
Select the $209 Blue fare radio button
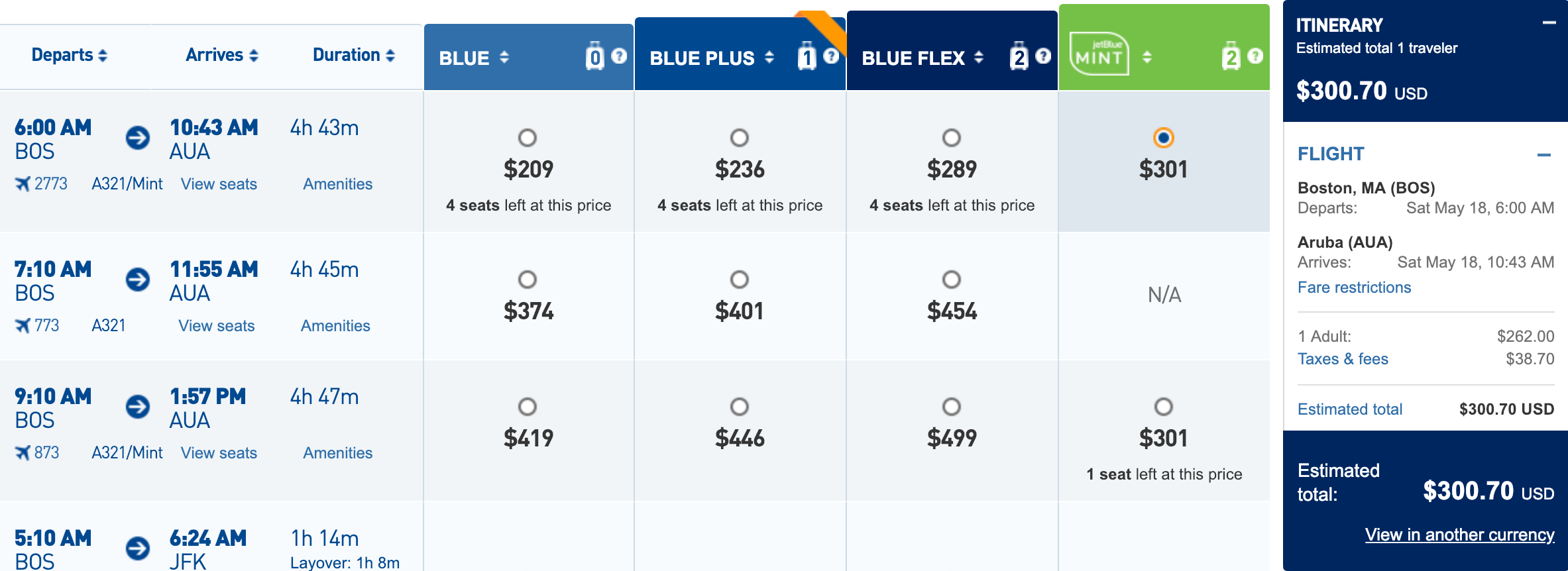pyautogui.click(x=528, y=138)
